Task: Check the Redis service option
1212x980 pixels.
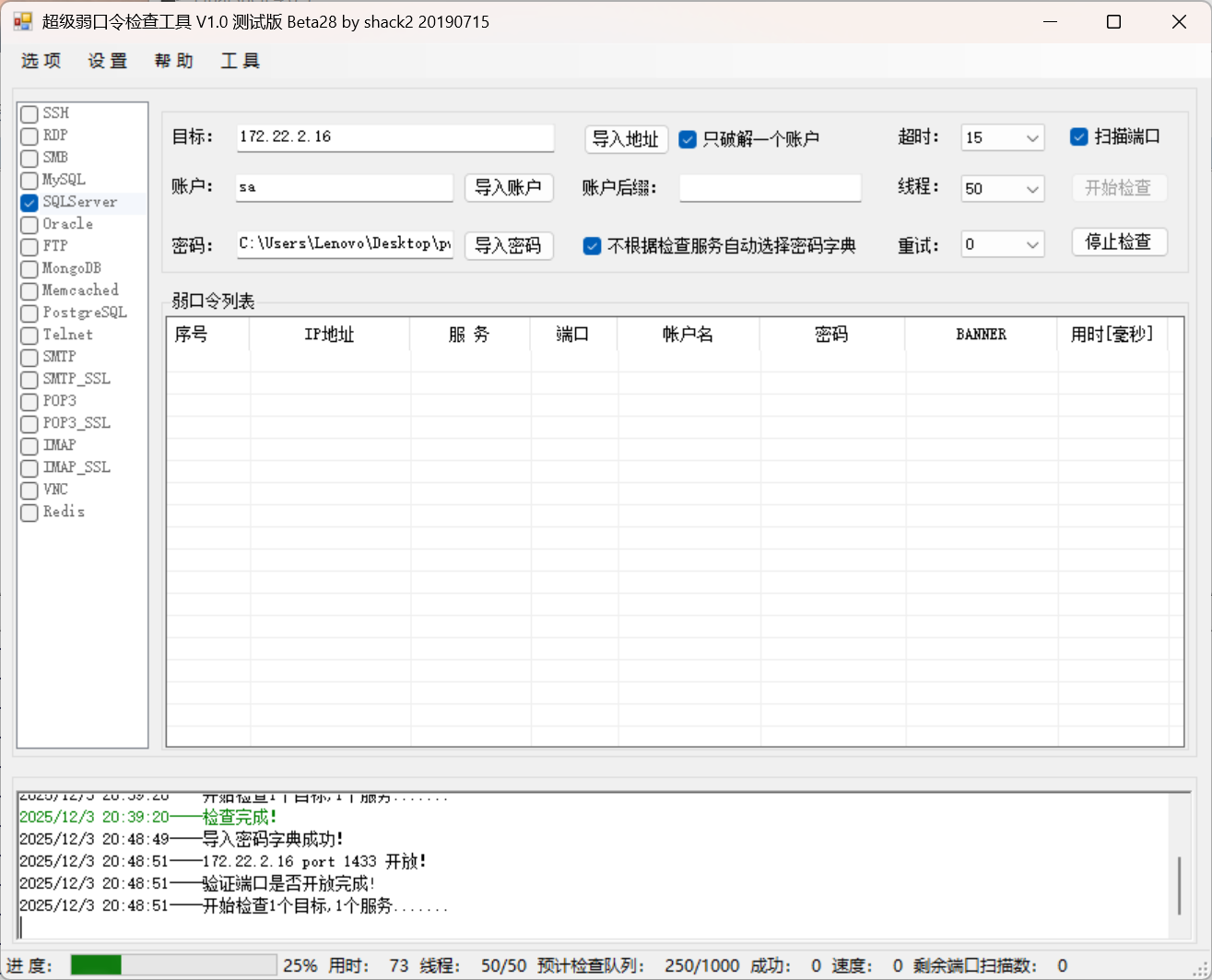Action: coord(29,513)
